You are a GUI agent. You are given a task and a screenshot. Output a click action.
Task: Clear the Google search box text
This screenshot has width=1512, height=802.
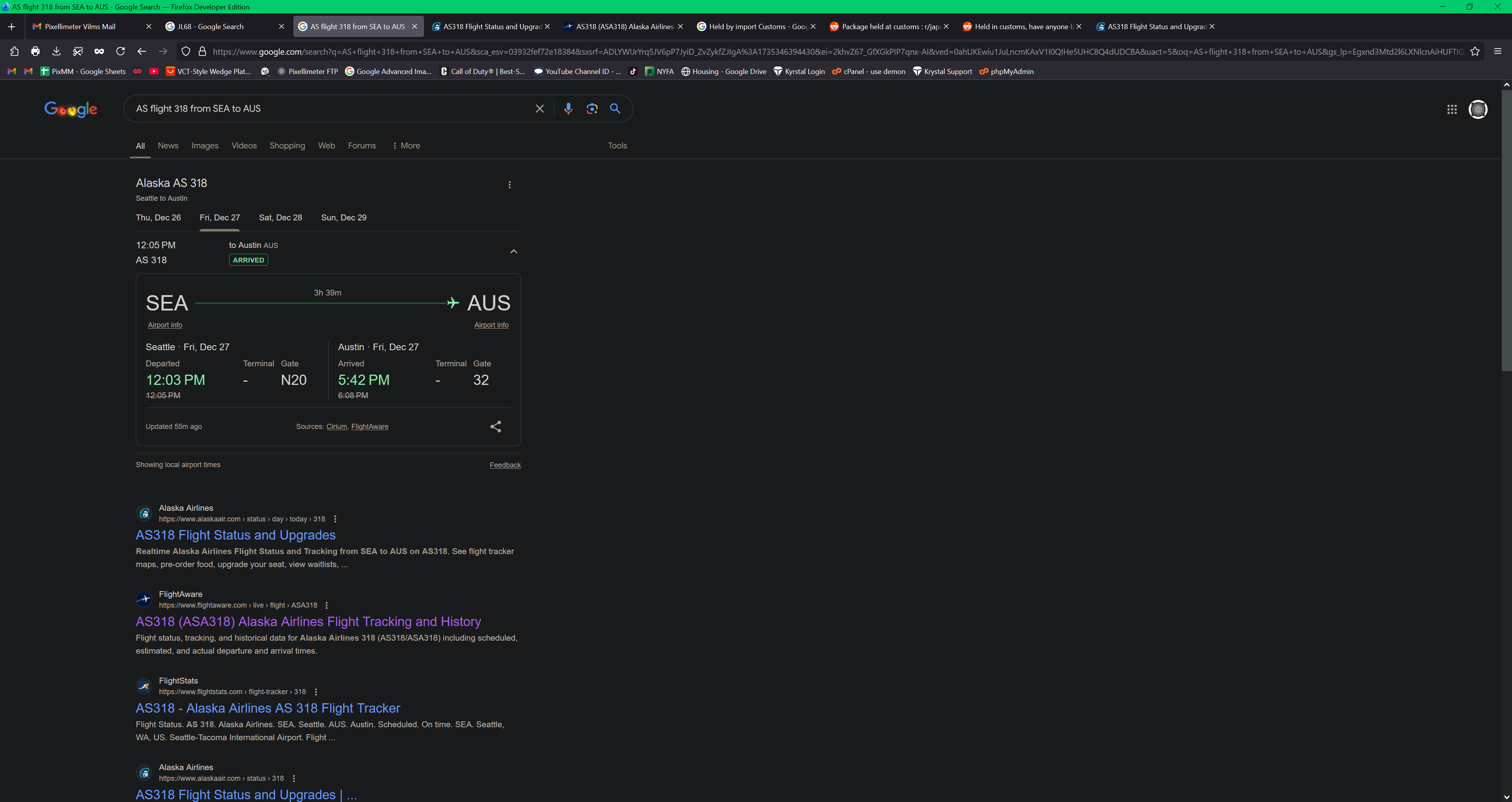(x=539, y=109)
